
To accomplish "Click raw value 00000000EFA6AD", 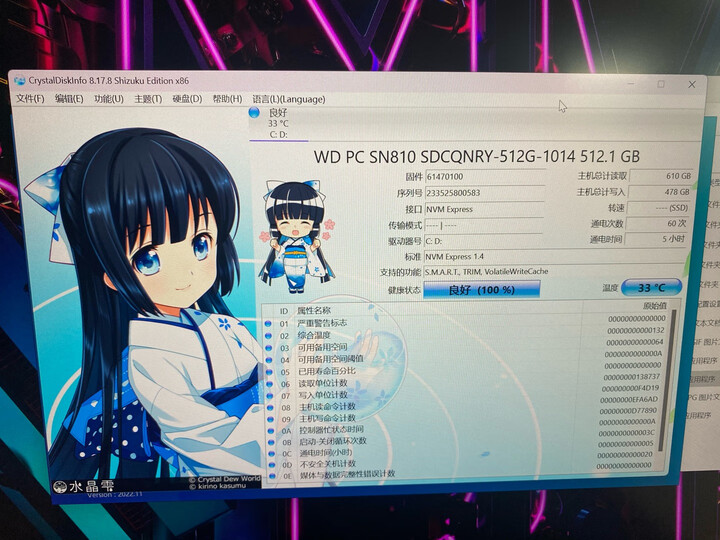I will tap(629, 399).
